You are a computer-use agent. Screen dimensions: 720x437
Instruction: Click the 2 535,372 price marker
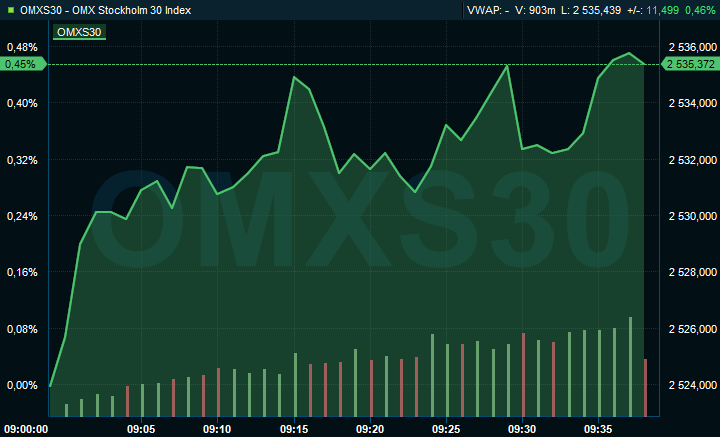tap(690, 64)
